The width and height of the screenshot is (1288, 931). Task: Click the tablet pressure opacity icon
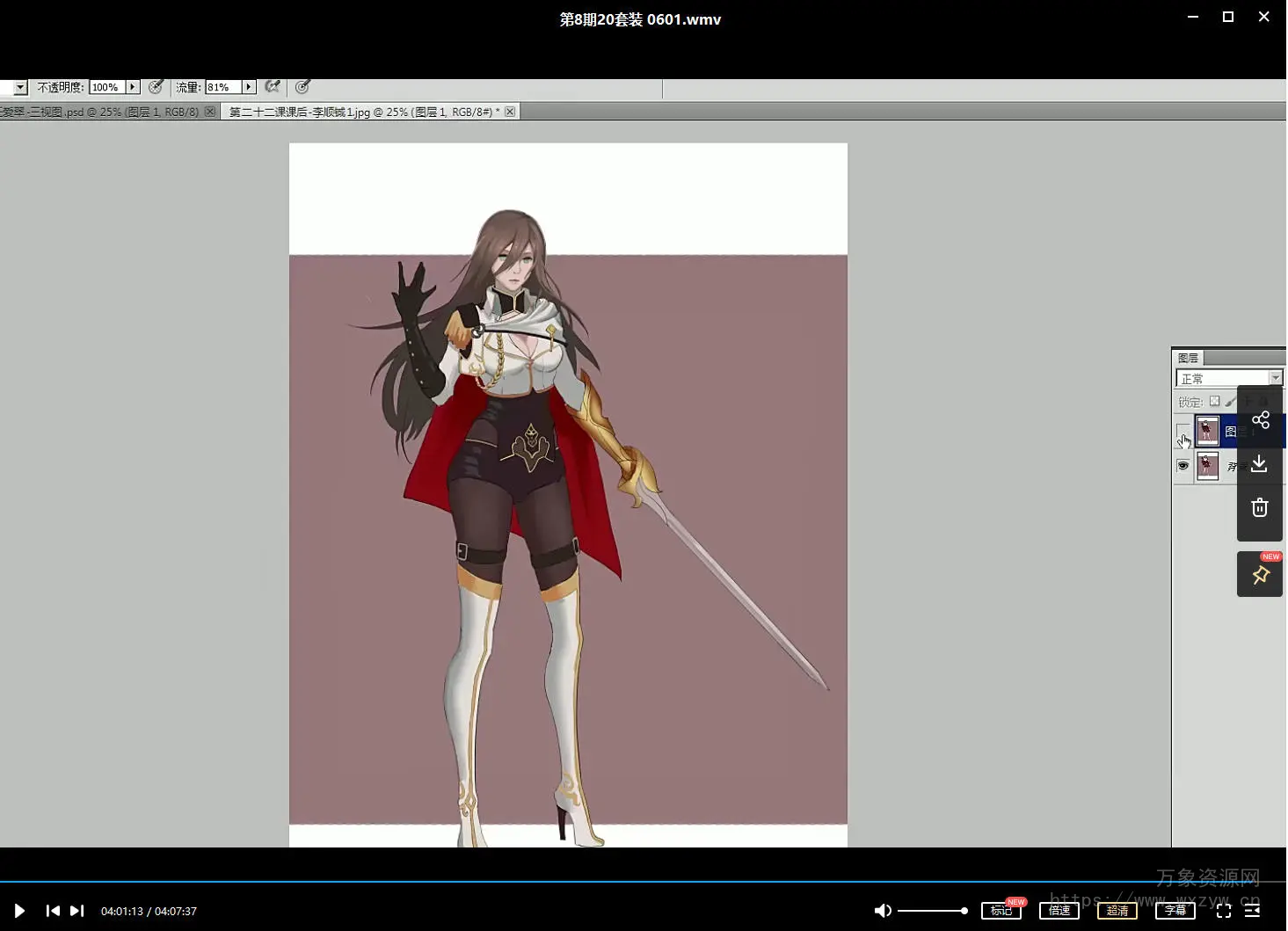pos(156,87)
